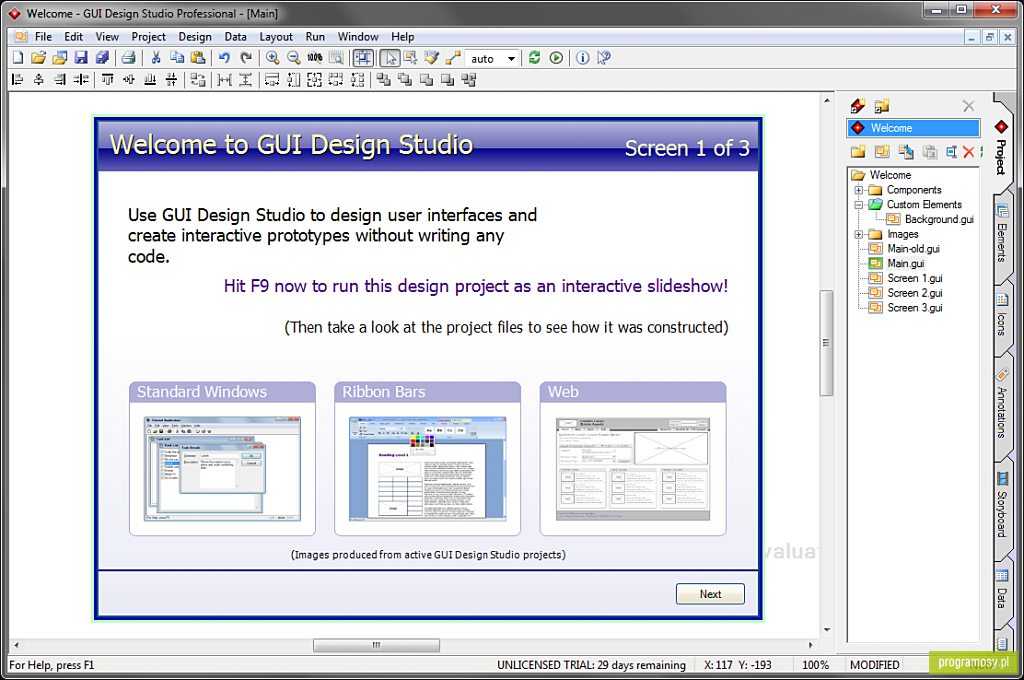Click the Copy toolbar icon
The image size is (1024, 680).
pyautogui.click(x=177, y=58)
